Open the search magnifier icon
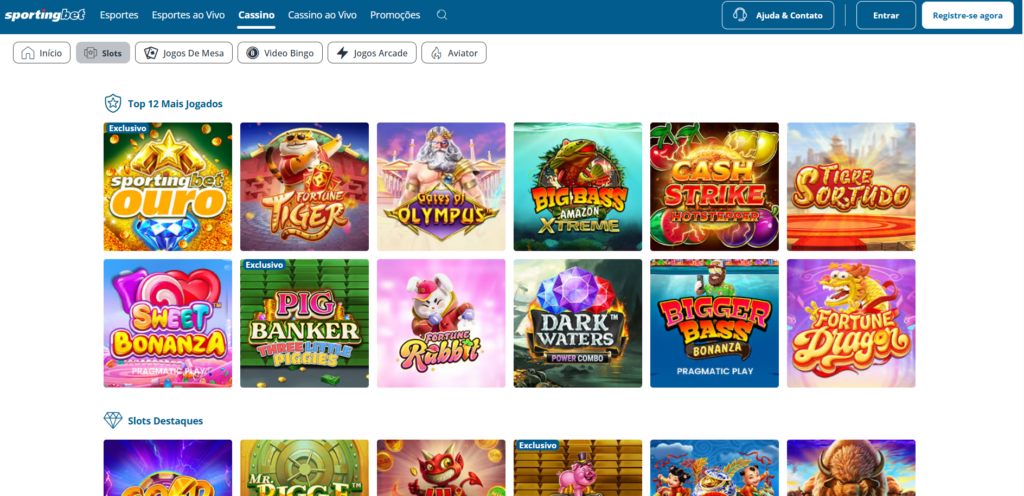Viewport: 1024px width, 496px height. [x=442, y=15]
